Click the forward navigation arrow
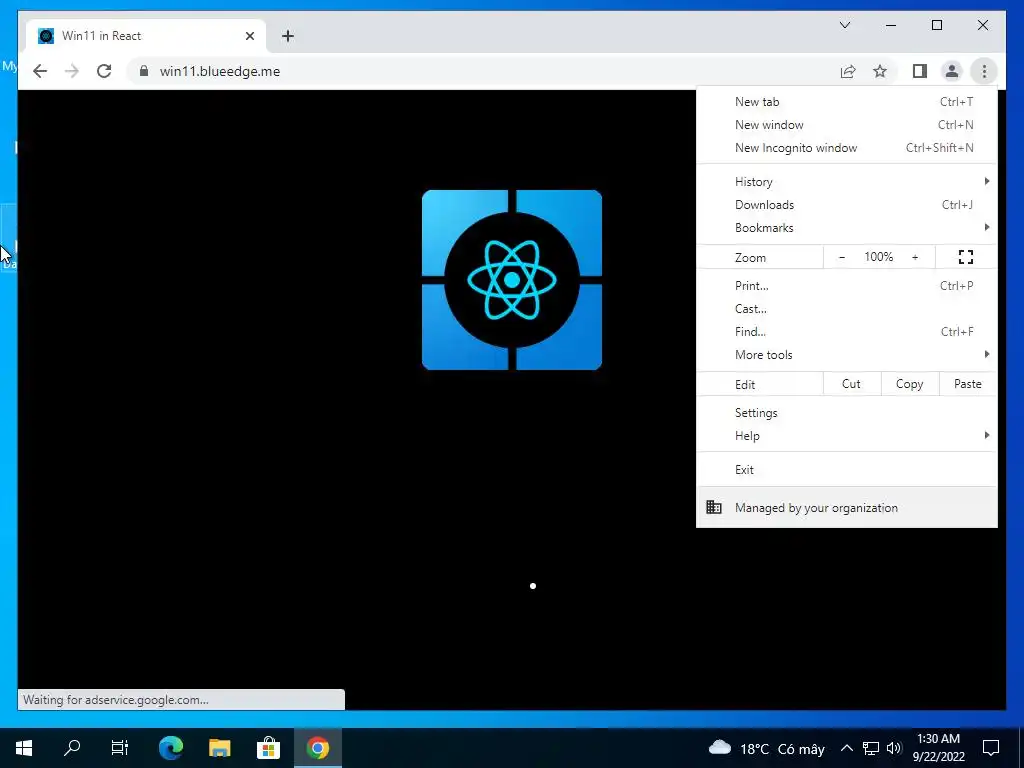The width and height of the screenshot is (1024, 768). 72,71
